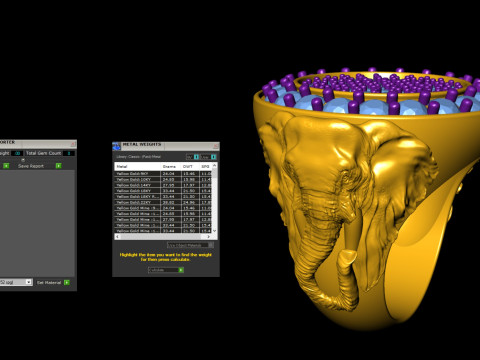Click green arrow left of Save Report label

[x=6, y=166]
